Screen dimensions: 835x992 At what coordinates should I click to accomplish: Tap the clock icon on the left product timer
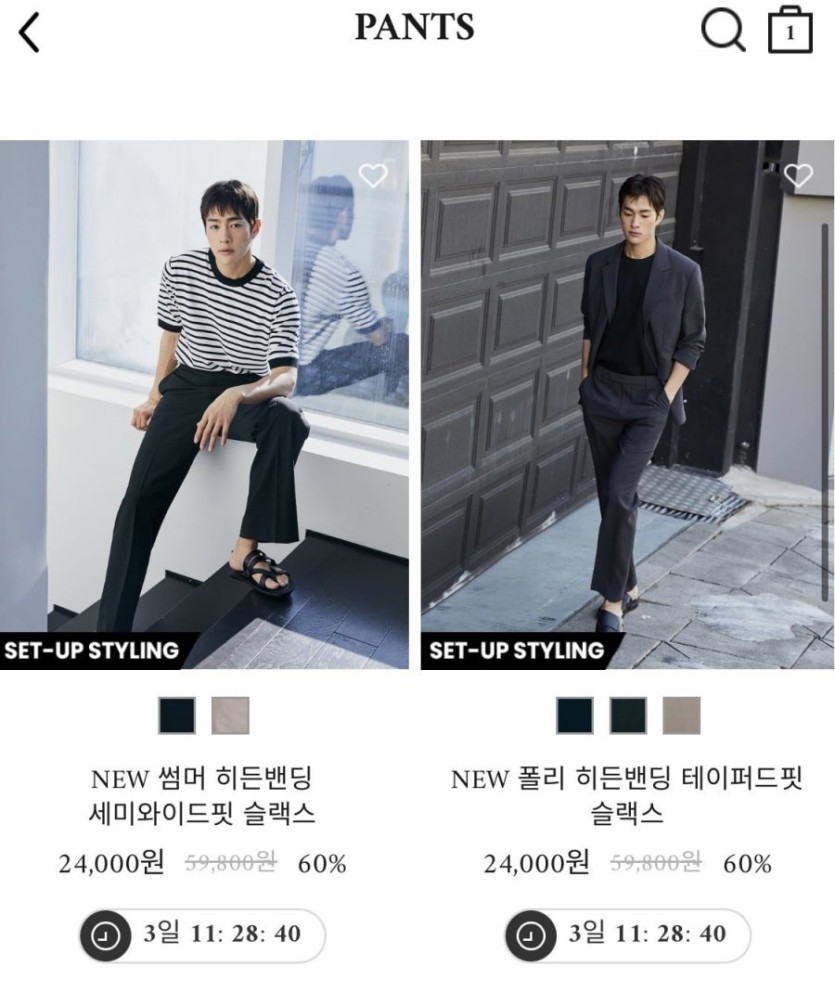(105, 935)
